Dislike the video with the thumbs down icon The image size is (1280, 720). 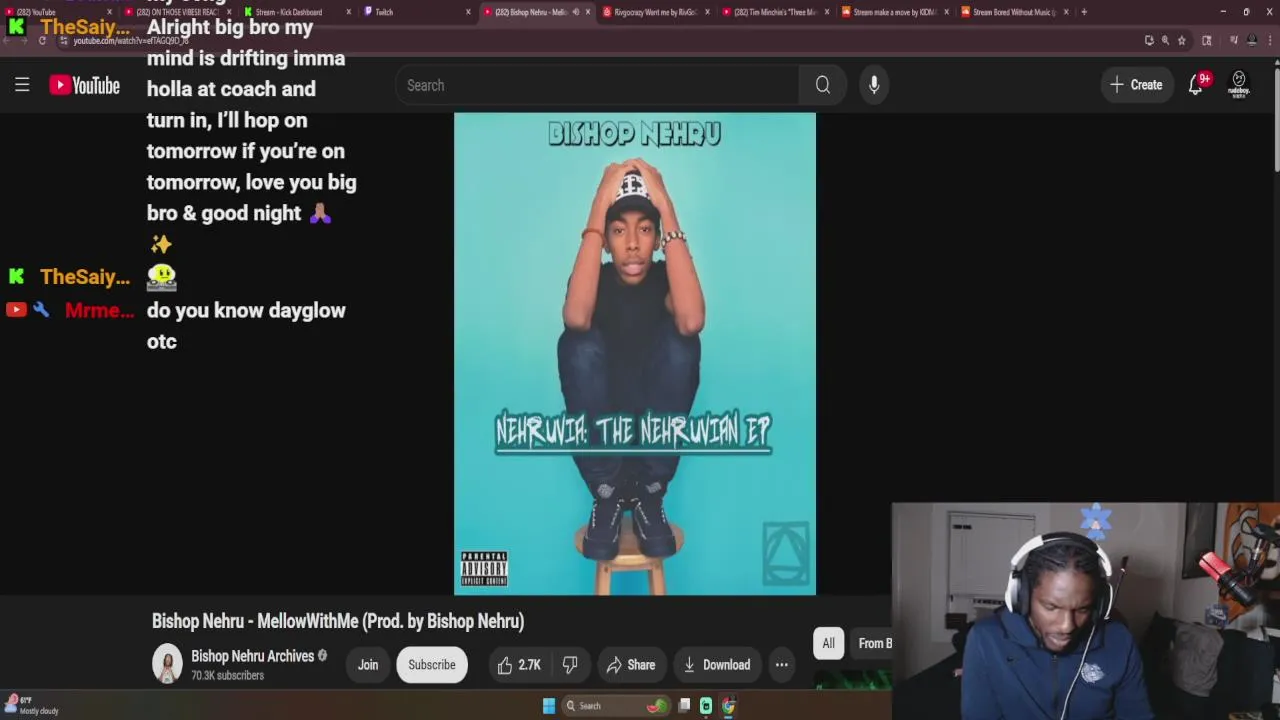coord(570,665)
